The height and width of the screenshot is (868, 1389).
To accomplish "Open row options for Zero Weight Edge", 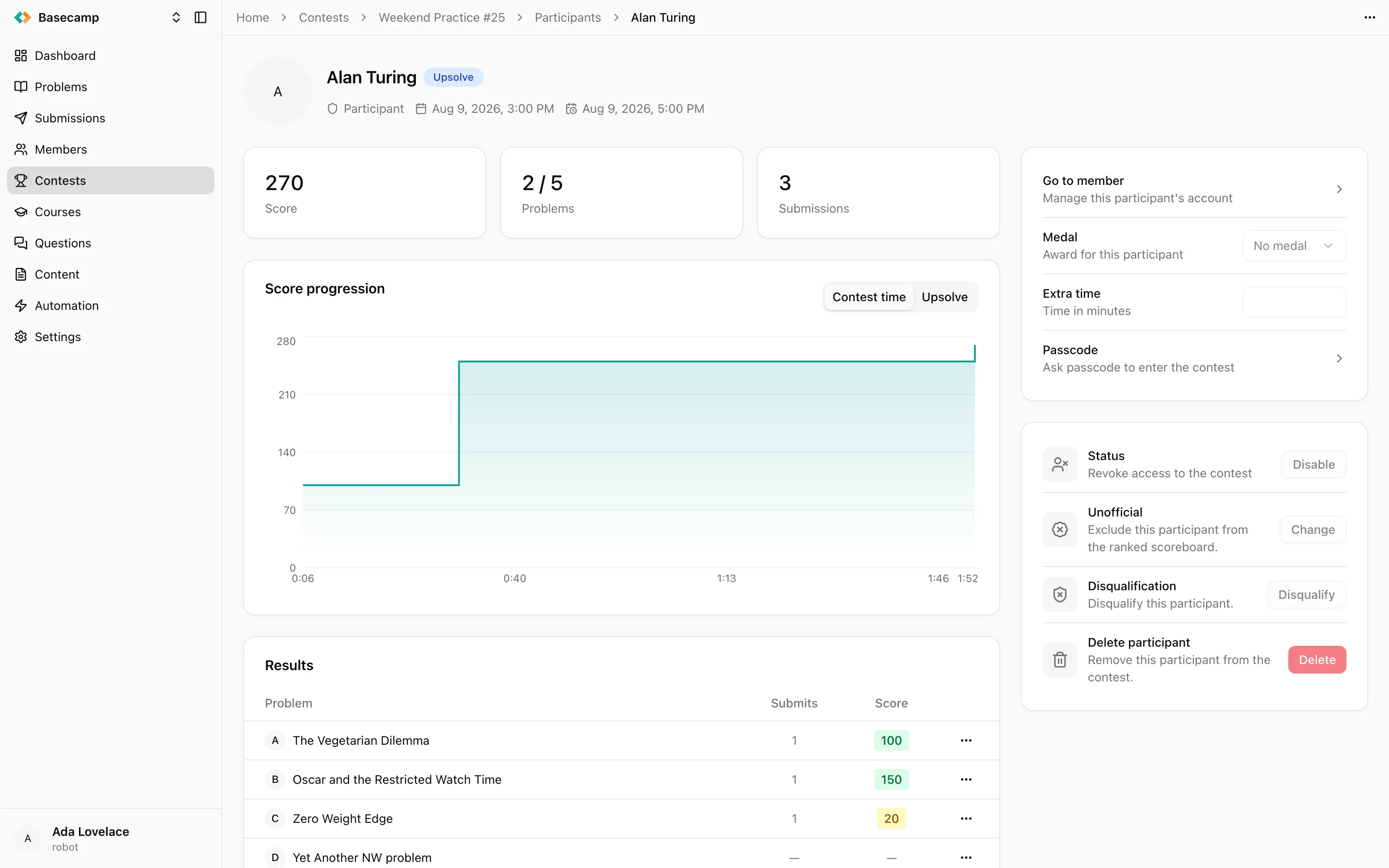I will click(966, 818).
